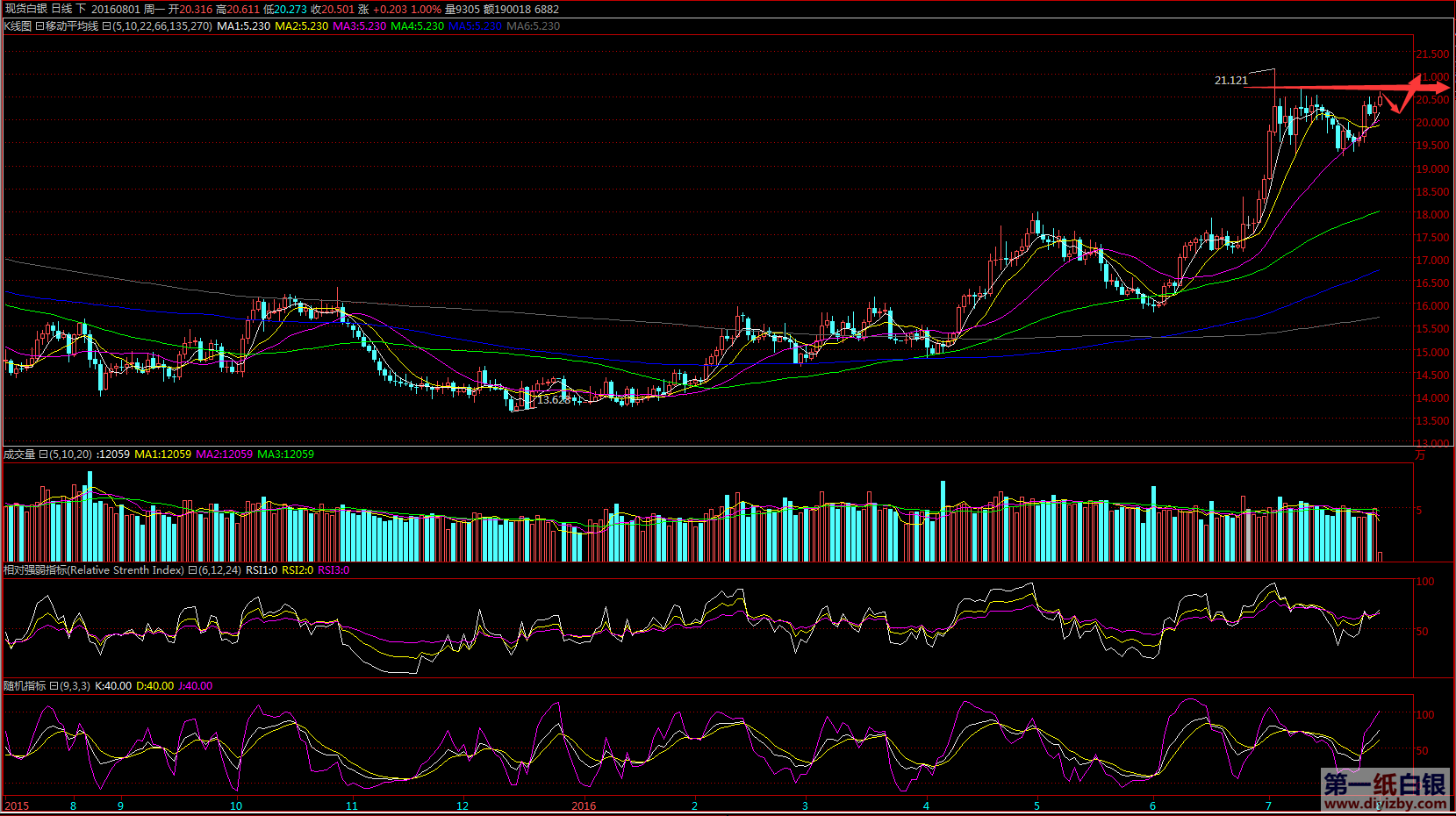Viewport: 1456px width, 816px height.
Task: Click the 2016 year marker on timeline
Action: pyautogui.click(x=584, y=805)
